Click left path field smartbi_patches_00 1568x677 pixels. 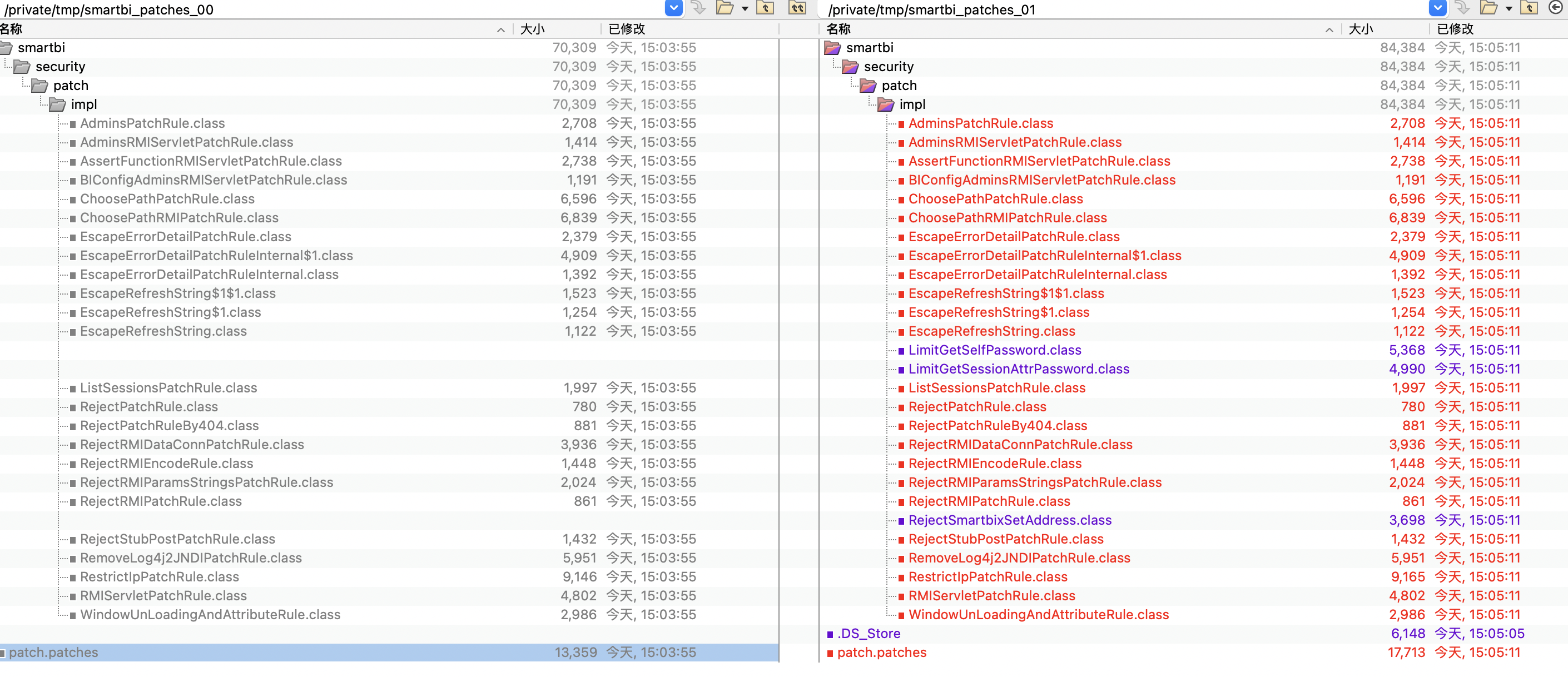[x=332, y=10]
